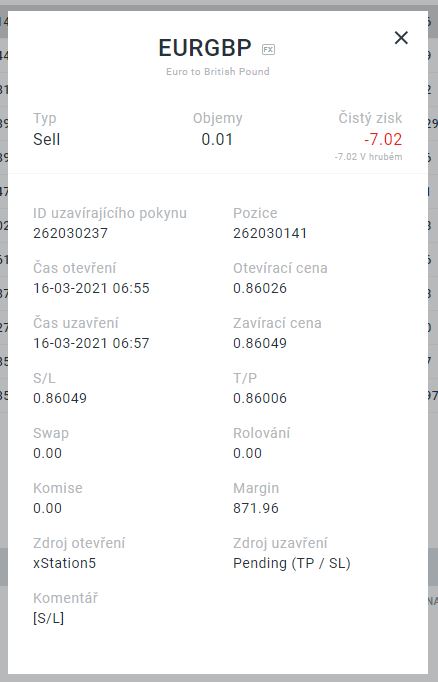This screenshot has height=682, width=438.
Task: Click the closing order ID 262030237
Action: click(70, 233)
